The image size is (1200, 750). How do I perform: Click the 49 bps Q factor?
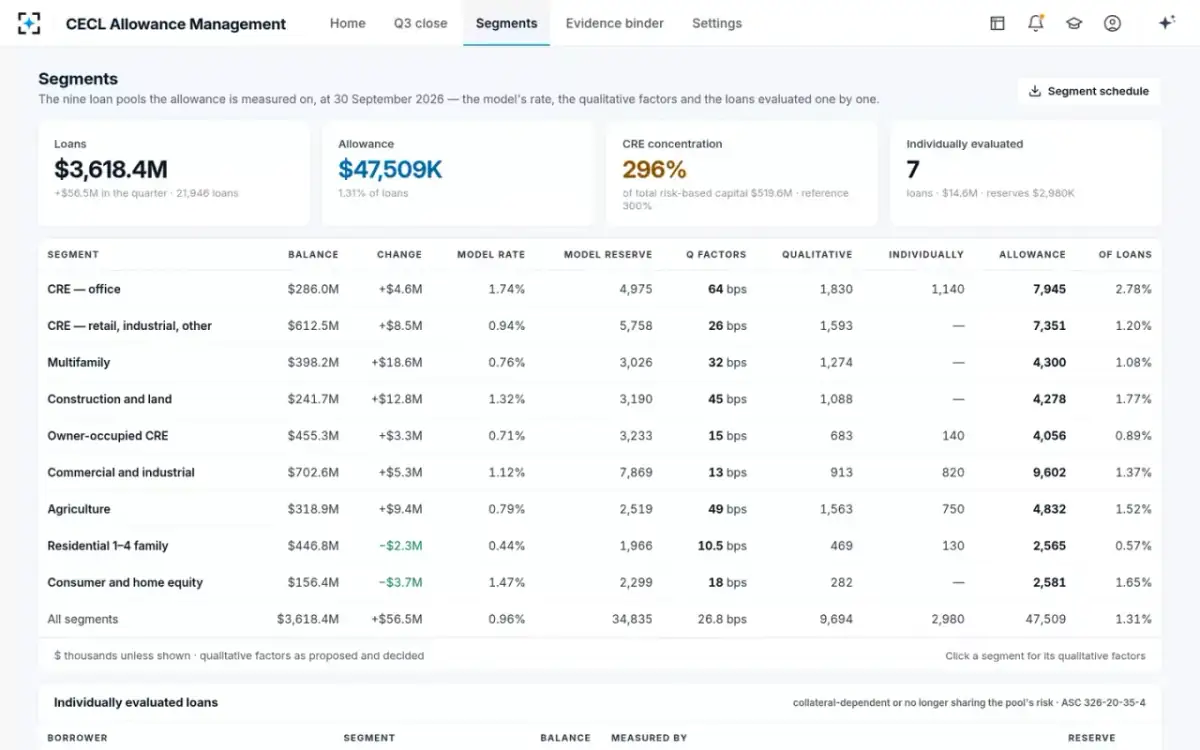(x=727, y=509)
